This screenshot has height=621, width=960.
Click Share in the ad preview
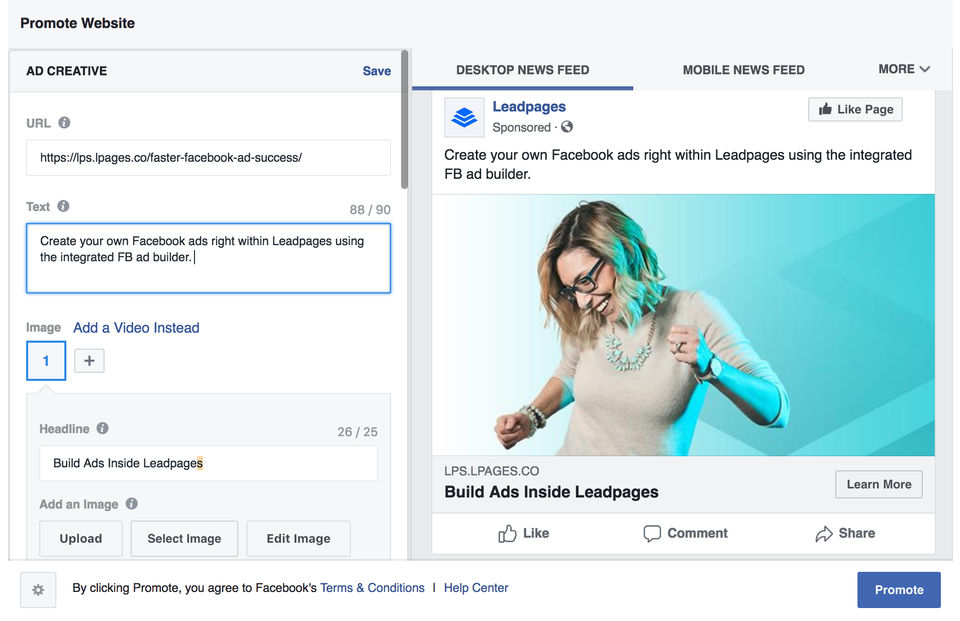(846, 533)
